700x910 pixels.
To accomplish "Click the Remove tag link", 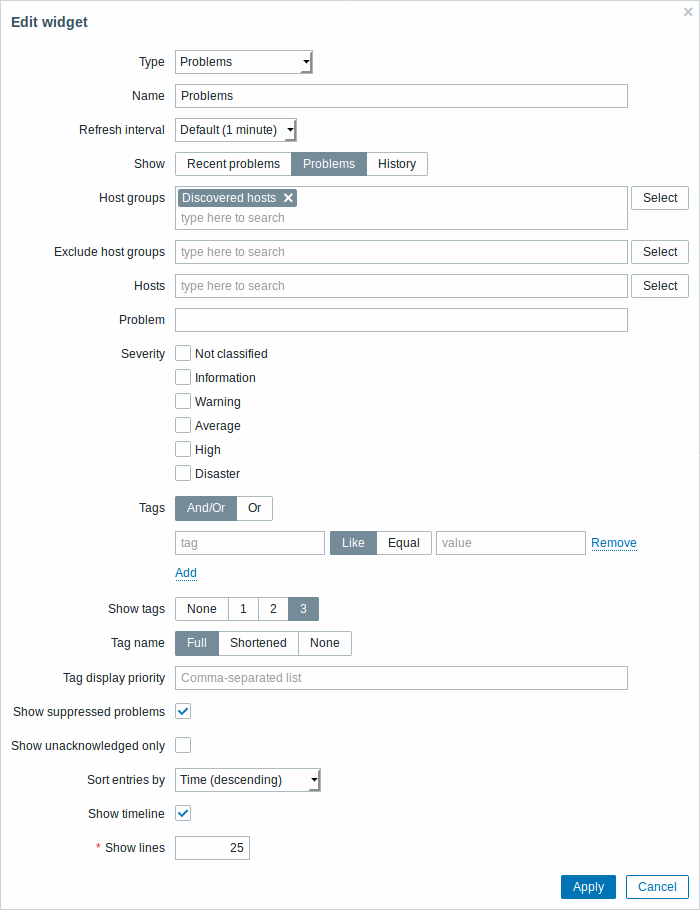I will point(614,543).
